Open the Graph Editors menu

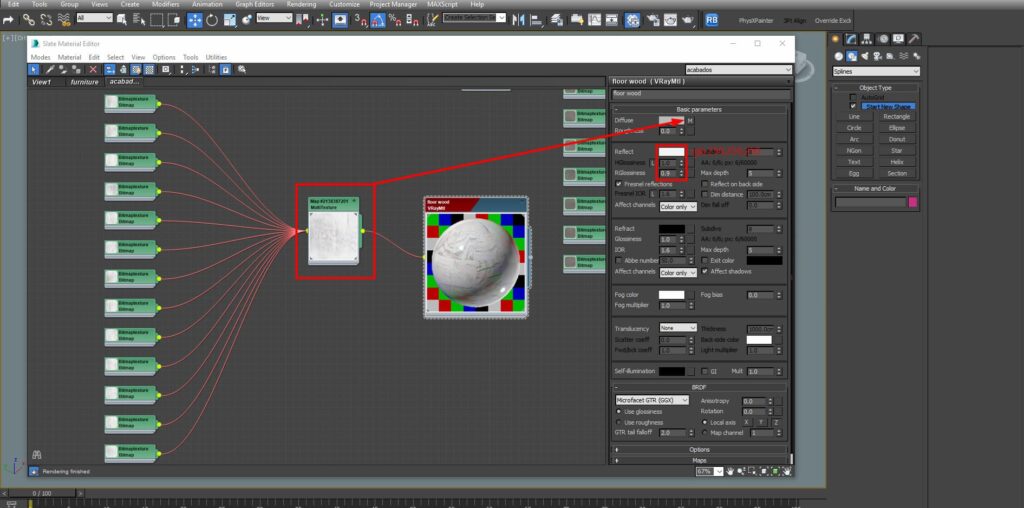point(255,4)
